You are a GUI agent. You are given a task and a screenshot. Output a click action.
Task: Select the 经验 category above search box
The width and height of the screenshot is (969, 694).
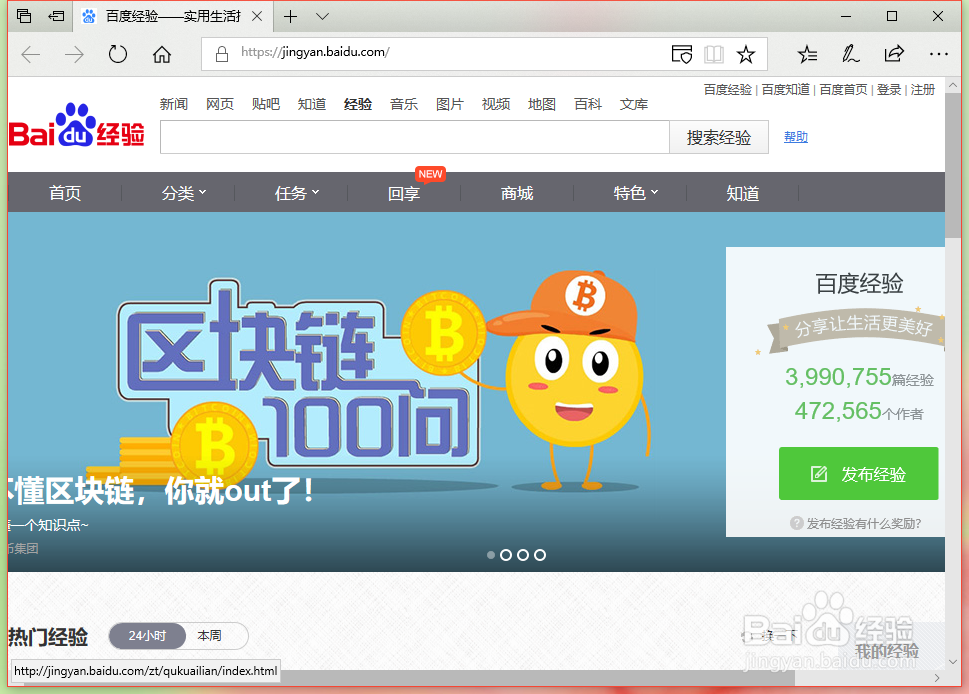[x=358, y=104]
